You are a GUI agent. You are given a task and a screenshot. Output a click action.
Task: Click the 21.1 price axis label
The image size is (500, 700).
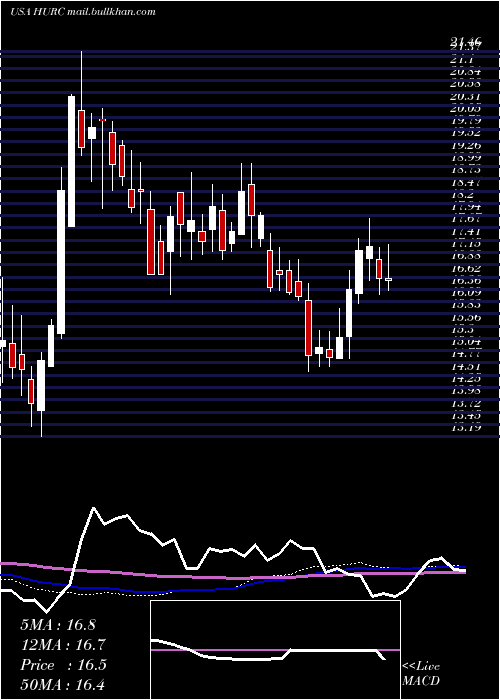pyautogui.click(x=461, y=59)
